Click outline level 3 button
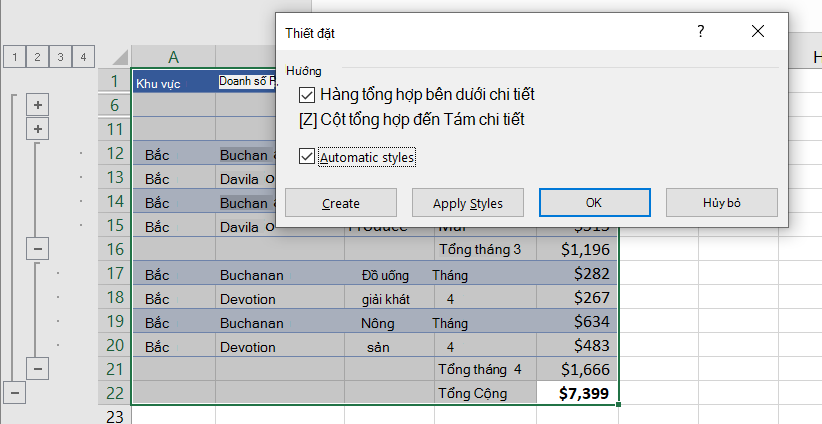This screenshot has height=424, width=822. coord(60,57)
